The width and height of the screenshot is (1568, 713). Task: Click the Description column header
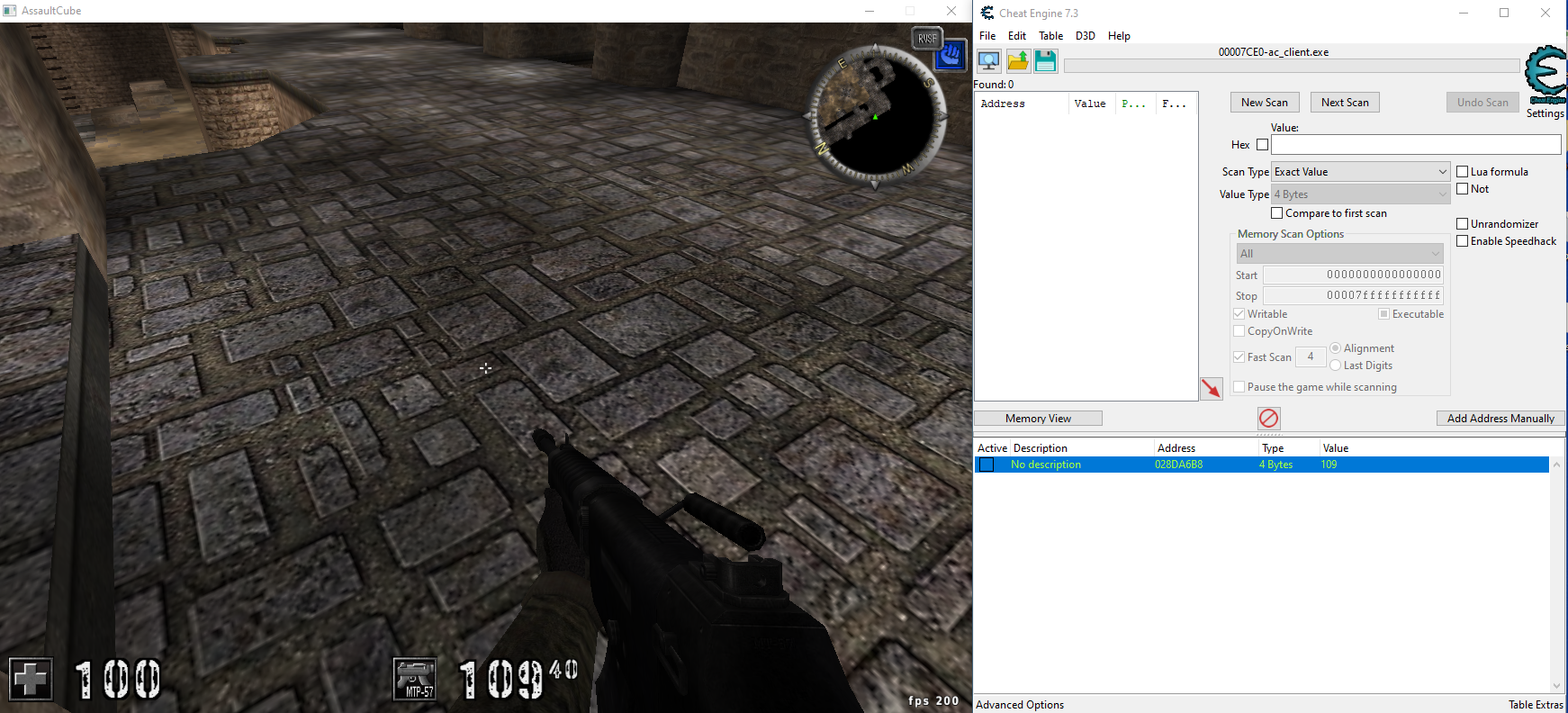tap(1082, 448)
